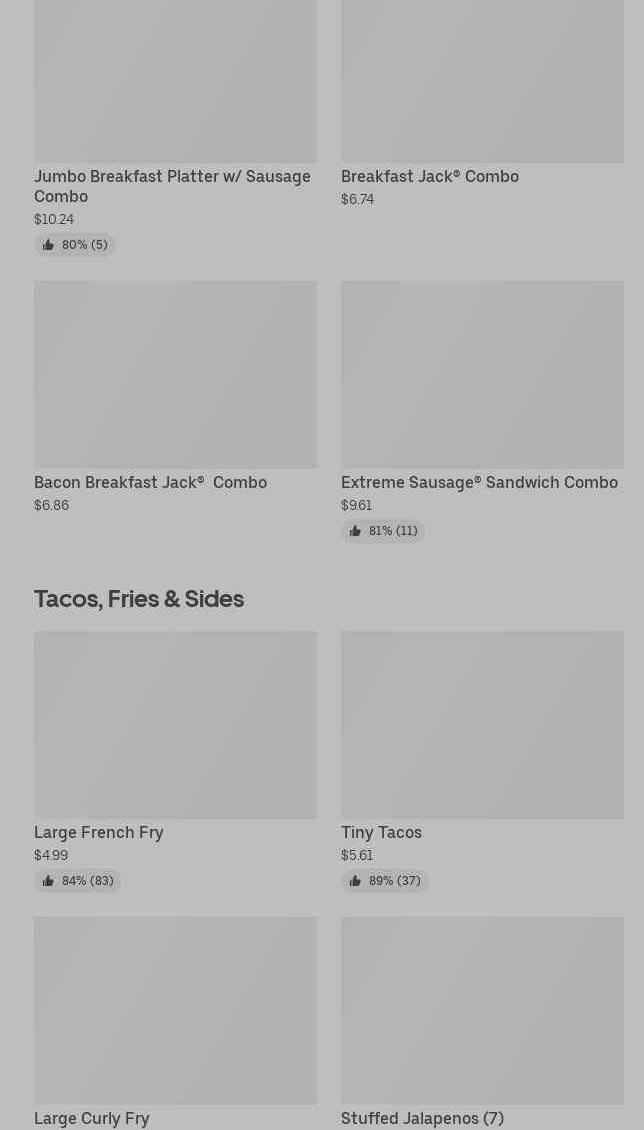Select Large Curly Fry item name
Viewport: 644px width, 1130px height.
(x=92, y=1118)
